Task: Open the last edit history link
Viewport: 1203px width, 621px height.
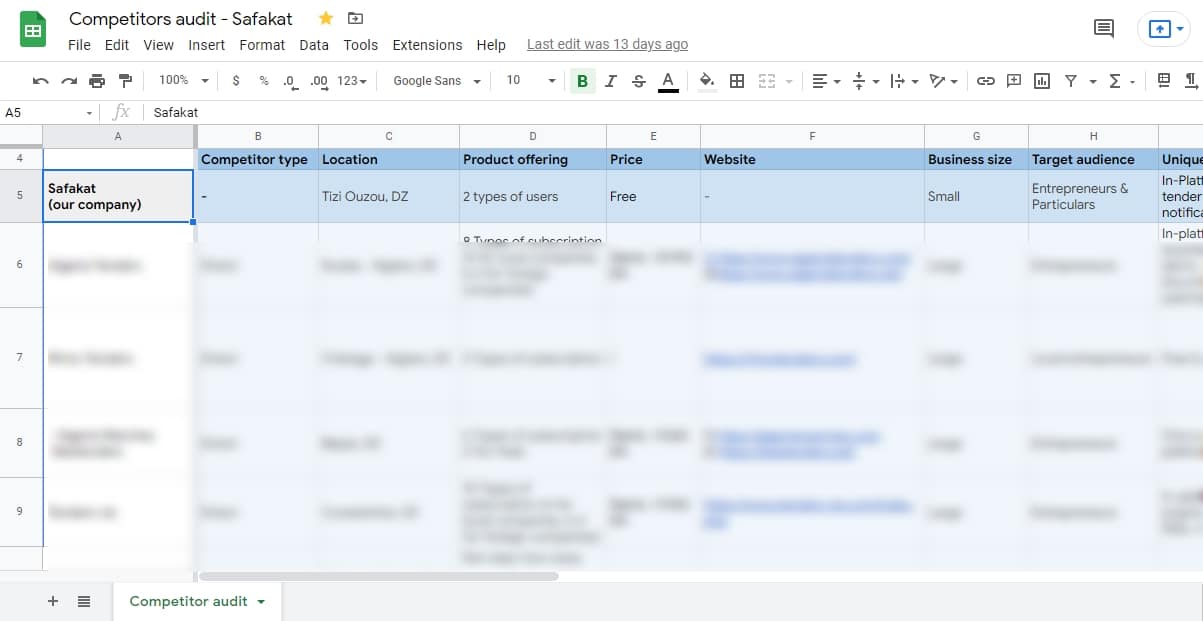Action: pyautogui.click(x=607, y=45)
